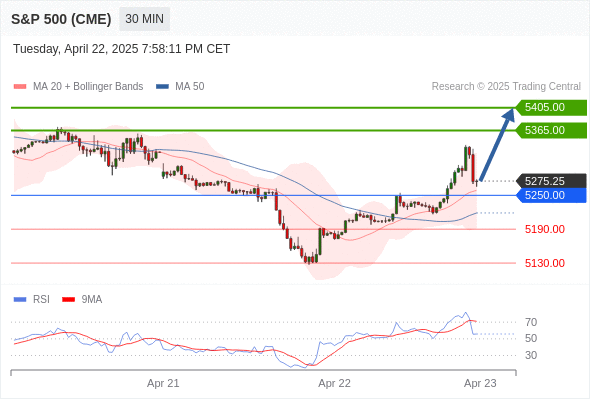Click the 9MA legend label

point(92,300)
